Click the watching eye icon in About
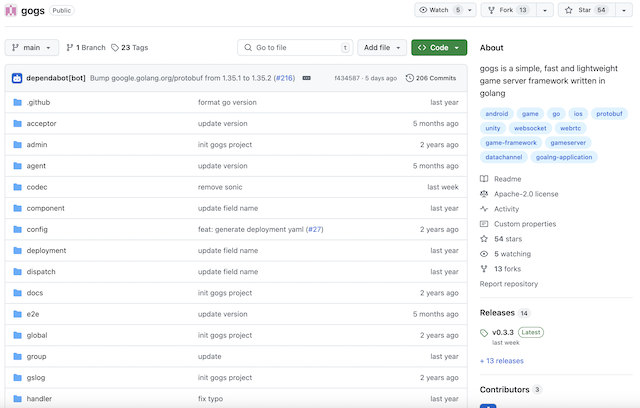Viewport: 640px width, 408px height. point(484,254)
